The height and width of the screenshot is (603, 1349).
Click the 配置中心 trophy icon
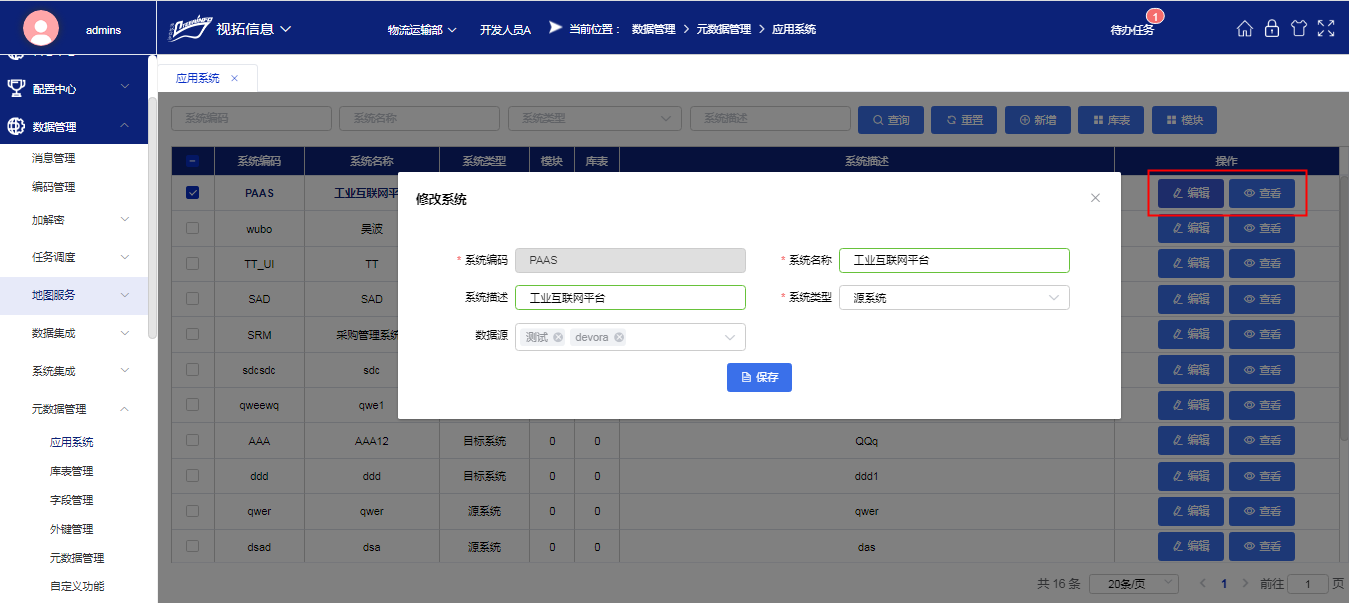[x=16, y=88]
